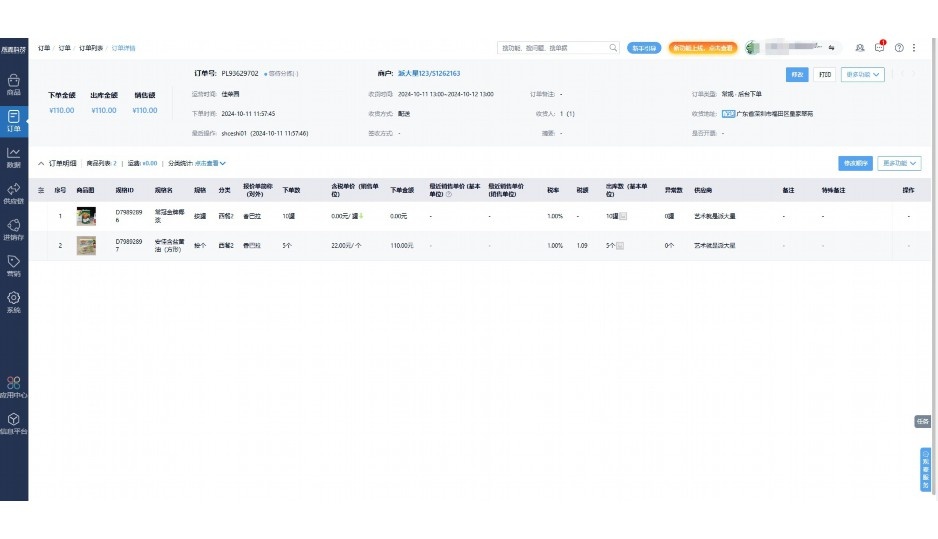Click the top search input field
Image resolution: width=938 pixels, height=539 pixels.
[553, 47]
